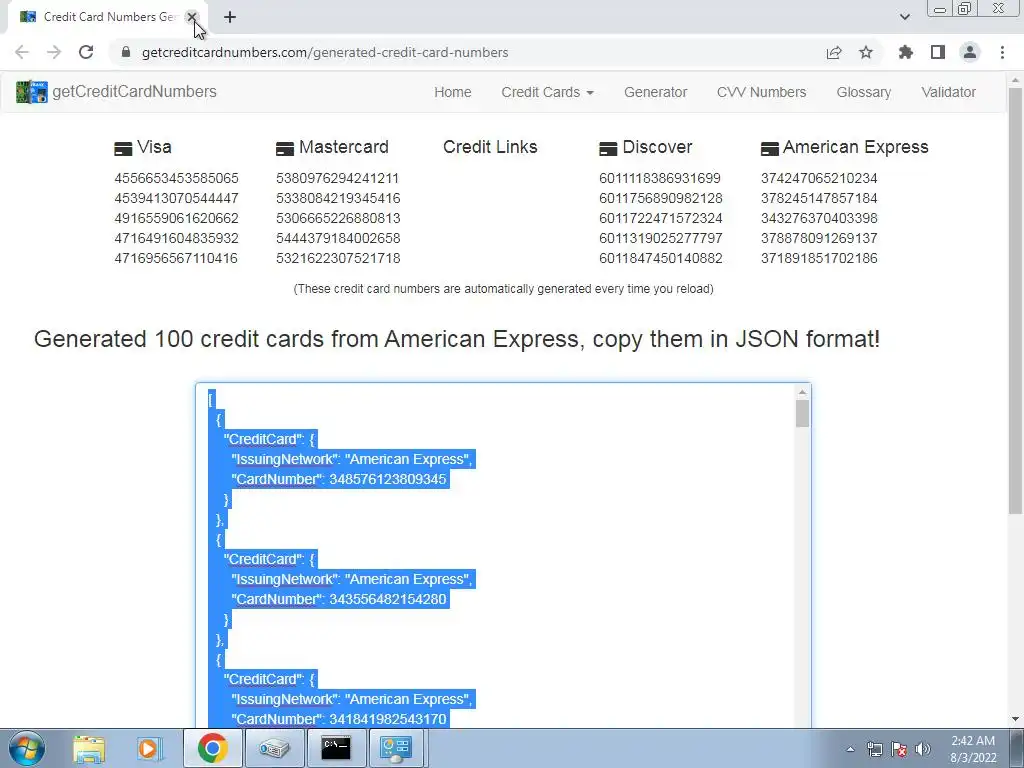Click the main page scrollbar thumb
Screen dimensions: 1024x768
[x=1015, y=300]
